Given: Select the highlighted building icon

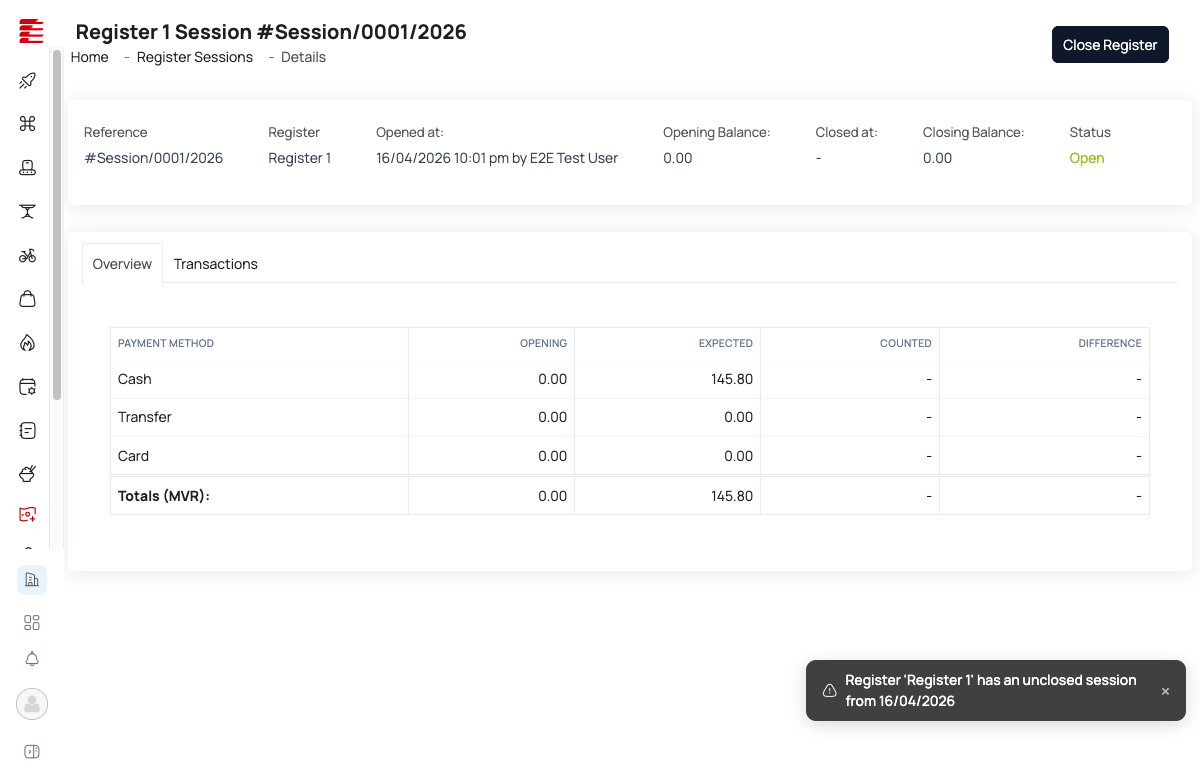Looking at the screenshot, I should coord(32,580).
